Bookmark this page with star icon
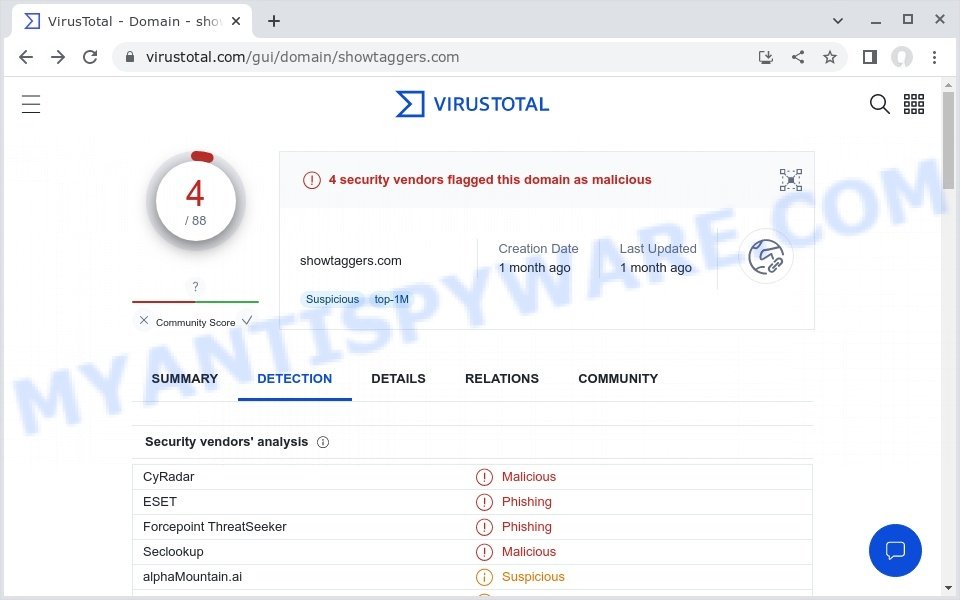The width and height of the screenshot is (960, 600). point(830,57)
